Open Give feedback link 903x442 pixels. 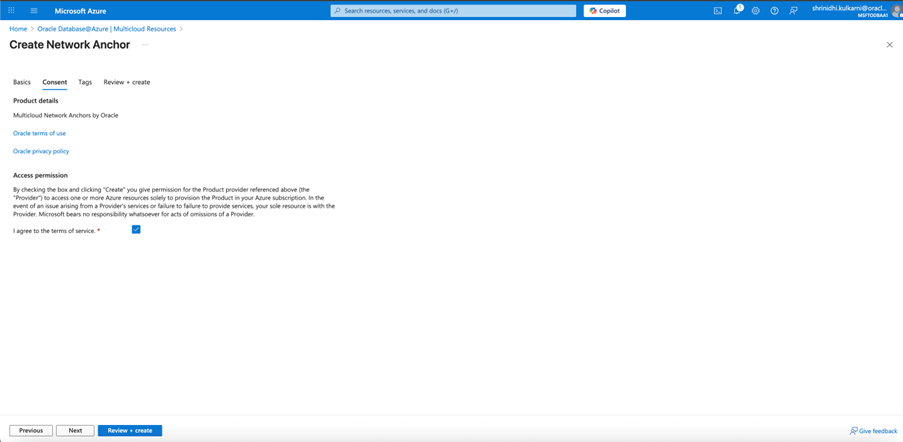pos(873,431)
